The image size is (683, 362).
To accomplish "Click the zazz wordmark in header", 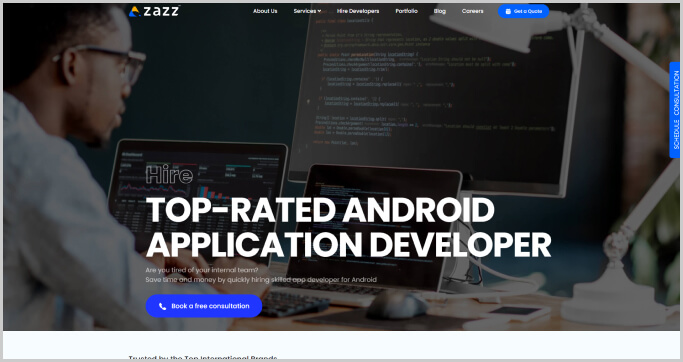I will [162, 11].
